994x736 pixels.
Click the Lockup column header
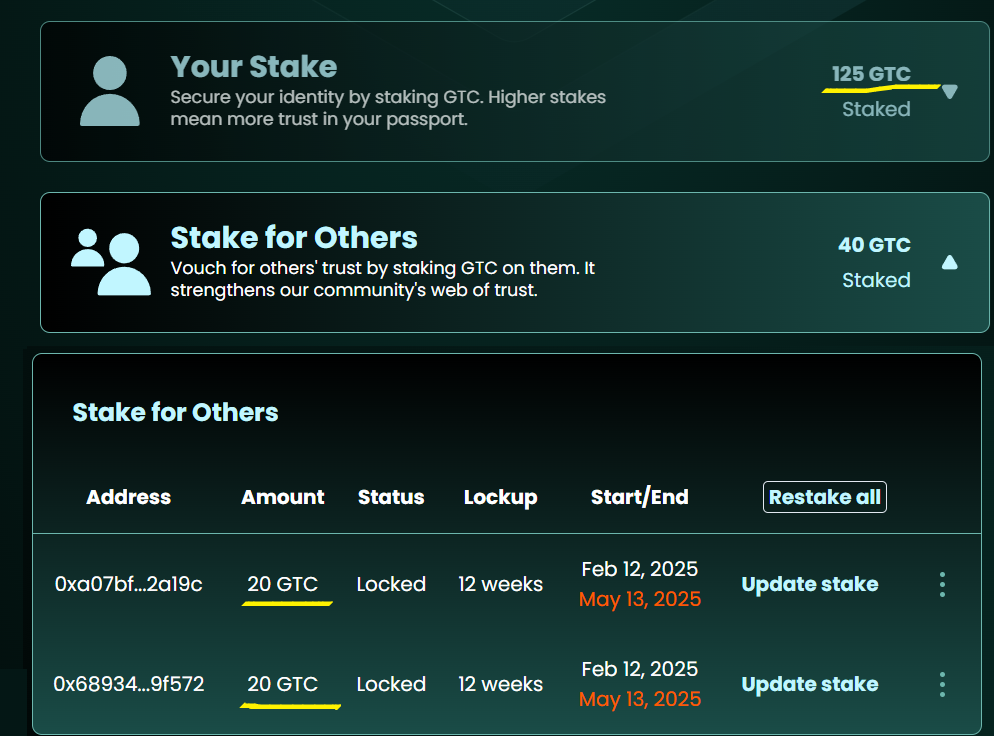pos(501,498)
